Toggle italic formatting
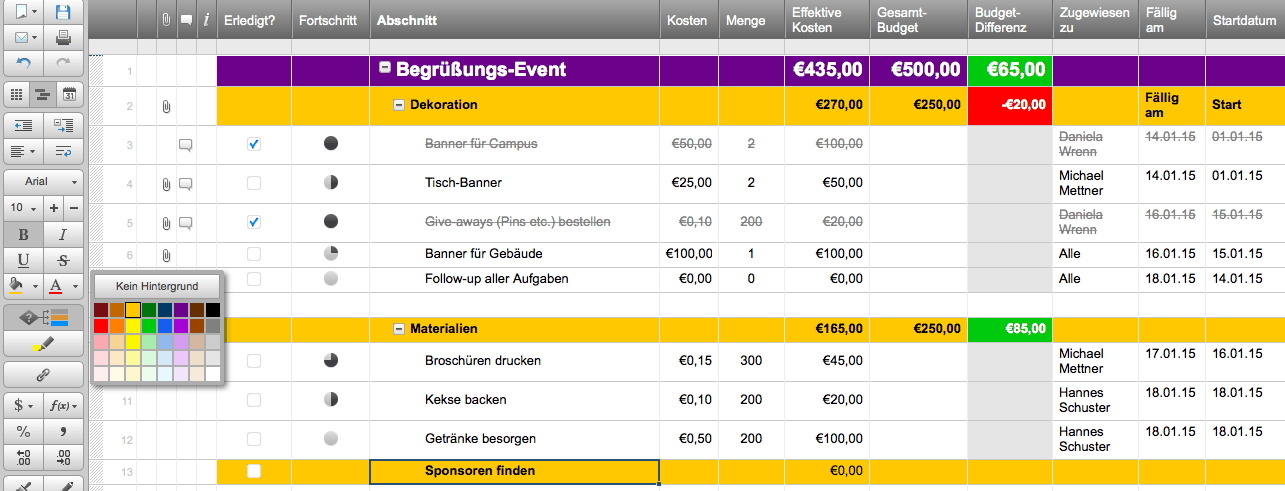The width and height of the screenshot is (1285, 491). (x=63, y=234)
